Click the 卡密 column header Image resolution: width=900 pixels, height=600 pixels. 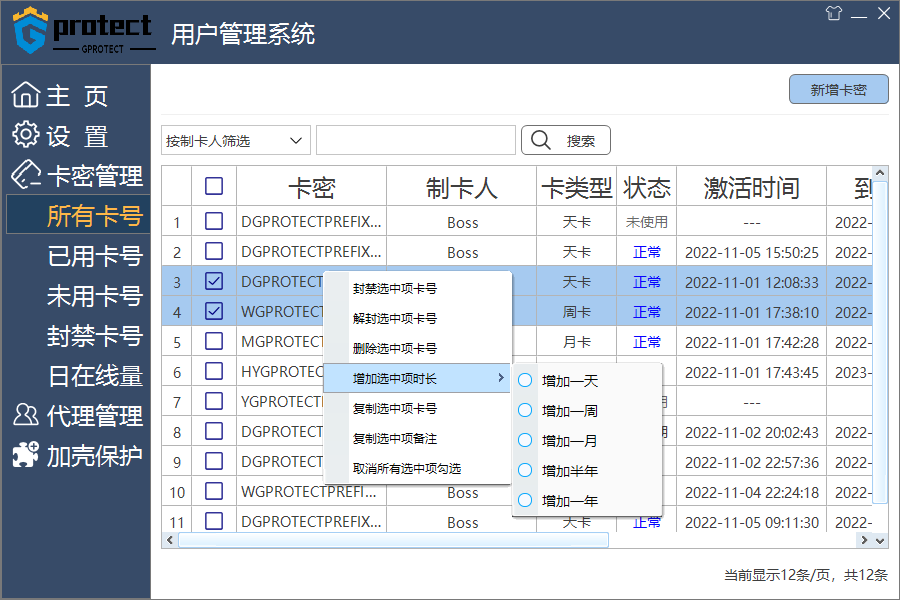click(x=312, y=187)
